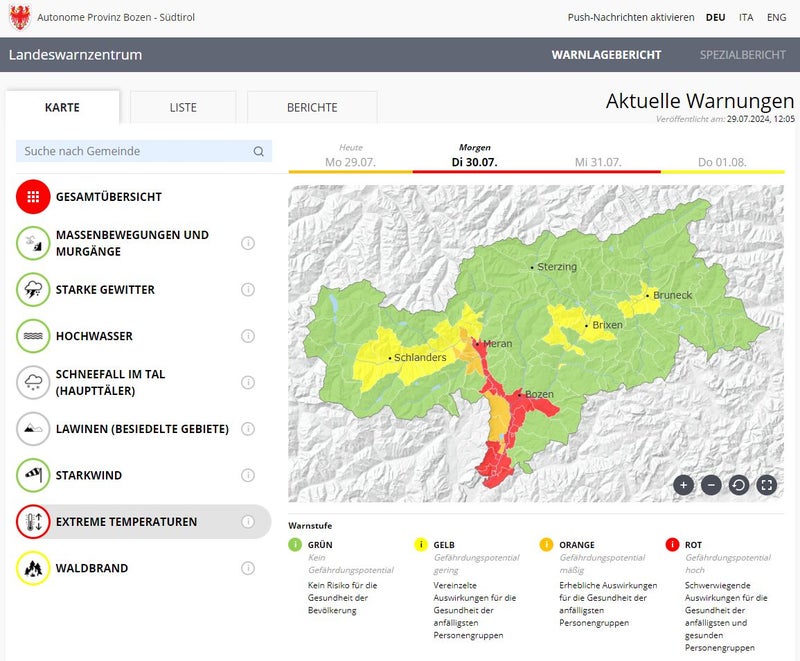The height and width of the screenshot is (661, 800).
Task: Open the Spezialbericht page
Action: pos(742,55)
